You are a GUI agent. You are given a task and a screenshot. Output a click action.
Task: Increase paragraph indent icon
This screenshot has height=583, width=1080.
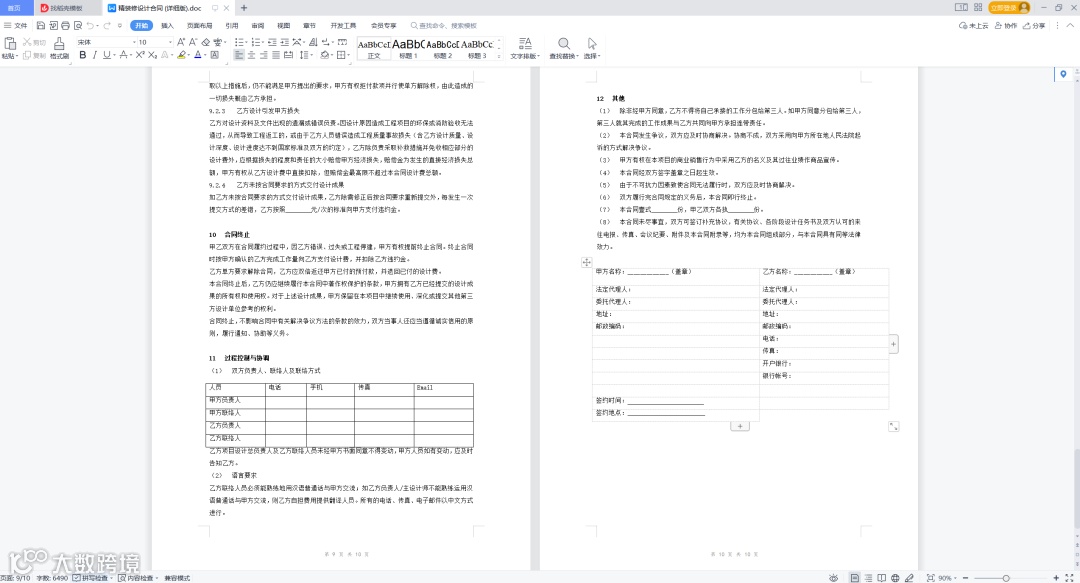284,42
